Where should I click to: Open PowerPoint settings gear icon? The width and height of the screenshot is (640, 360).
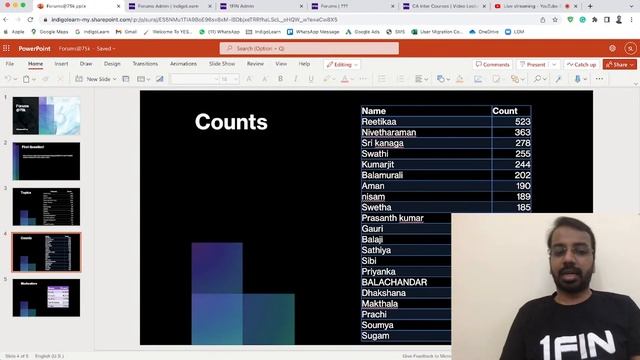(612, 48)
